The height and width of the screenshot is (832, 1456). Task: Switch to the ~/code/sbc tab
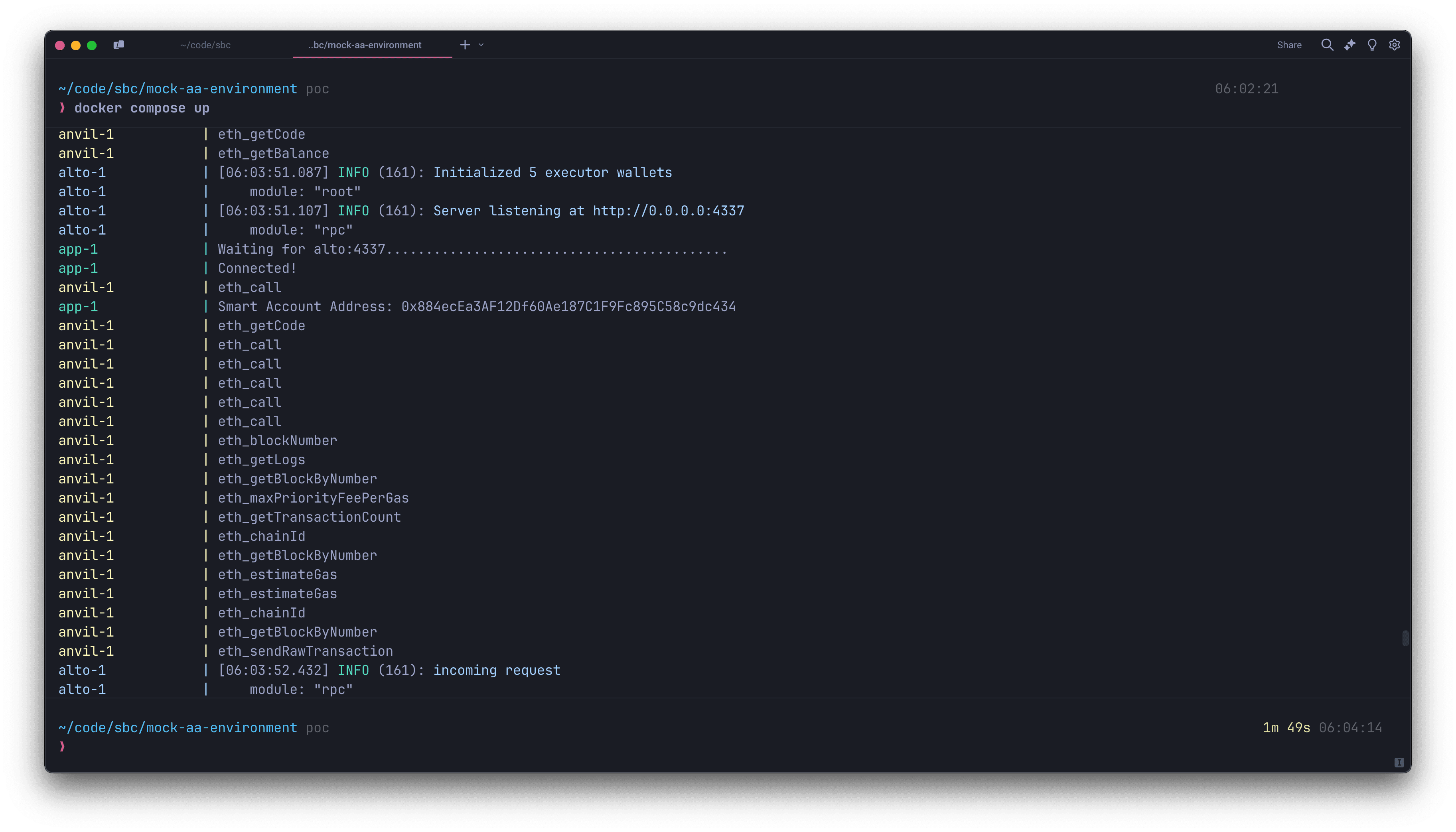click(205, 45)
